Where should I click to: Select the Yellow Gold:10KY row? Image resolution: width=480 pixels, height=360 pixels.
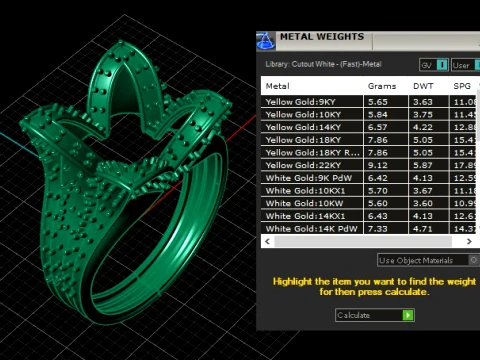click(369, 114)
